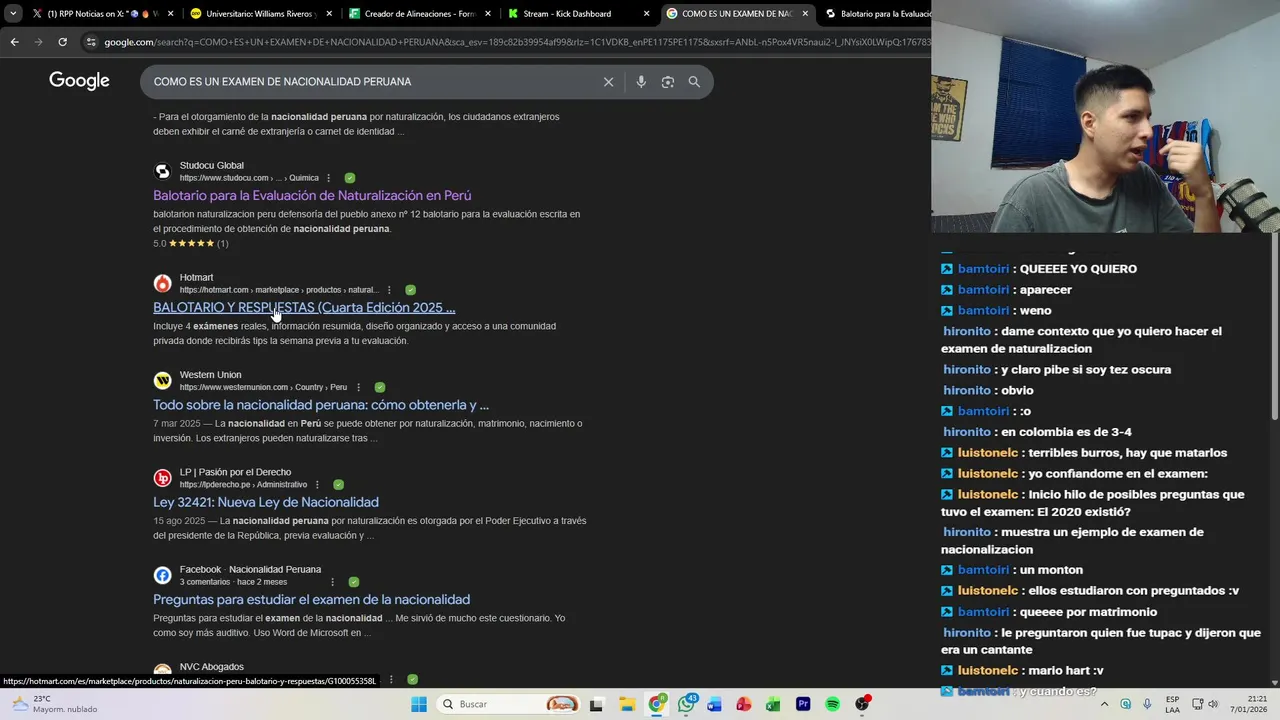
Task: Open Google Lens image search
Action: [668, 82]
